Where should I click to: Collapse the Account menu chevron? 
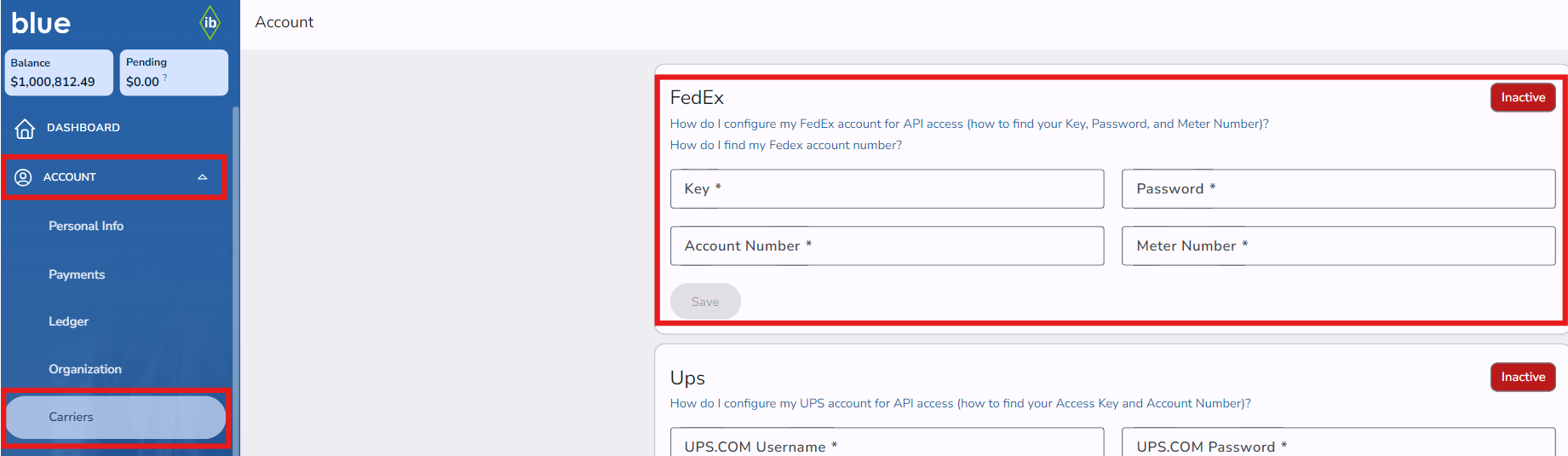(x=203, y=177)
